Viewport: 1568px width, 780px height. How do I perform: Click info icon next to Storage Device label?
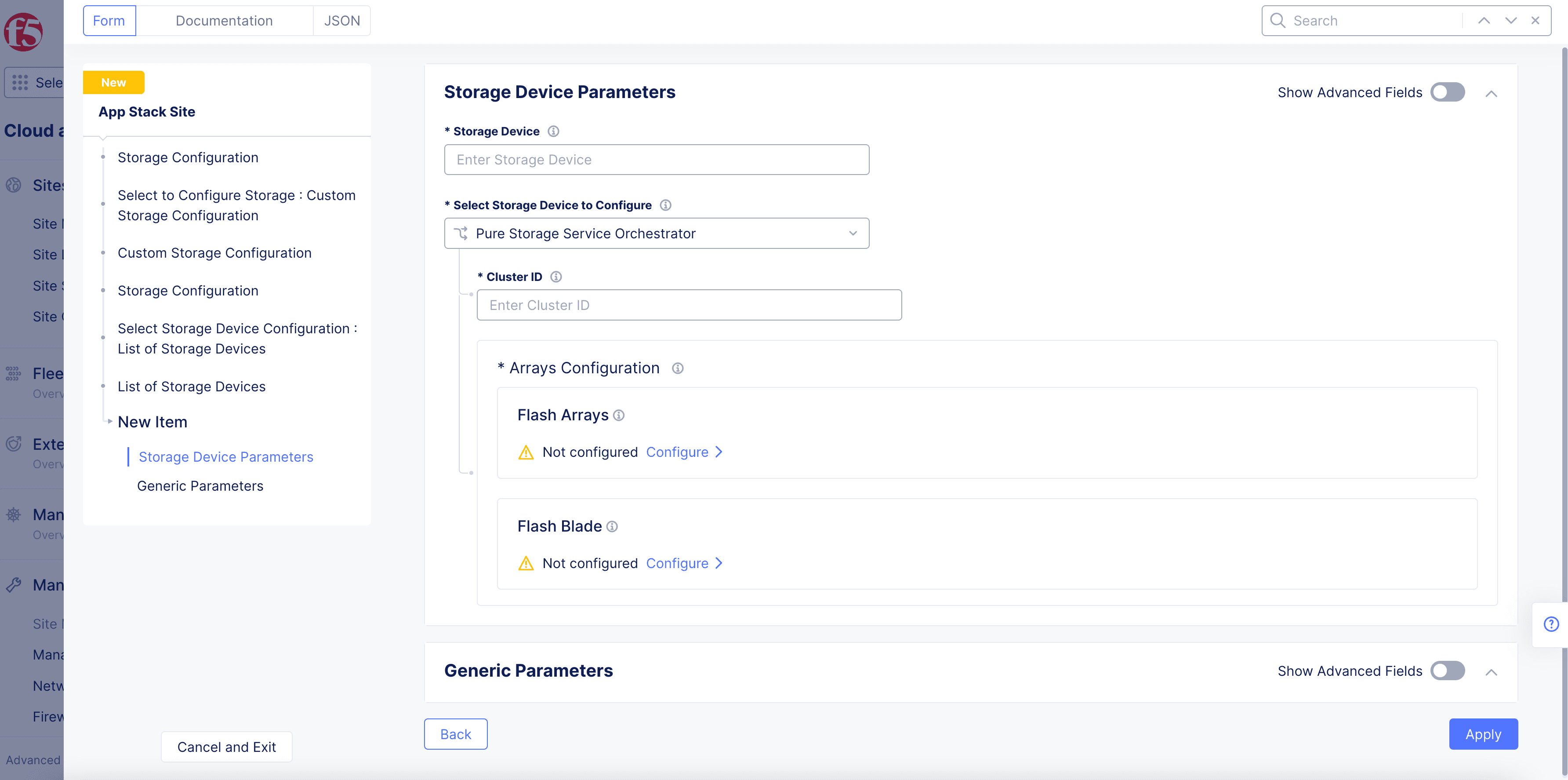[x=553, y=131]
